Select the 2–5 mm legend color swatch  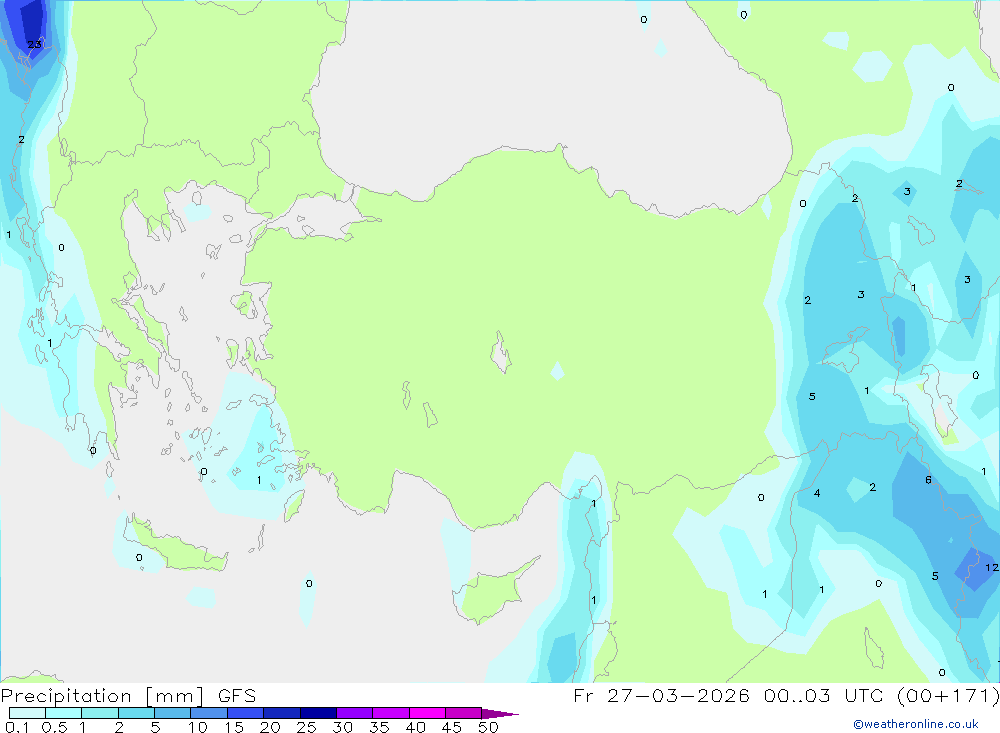tap(136, 713)
